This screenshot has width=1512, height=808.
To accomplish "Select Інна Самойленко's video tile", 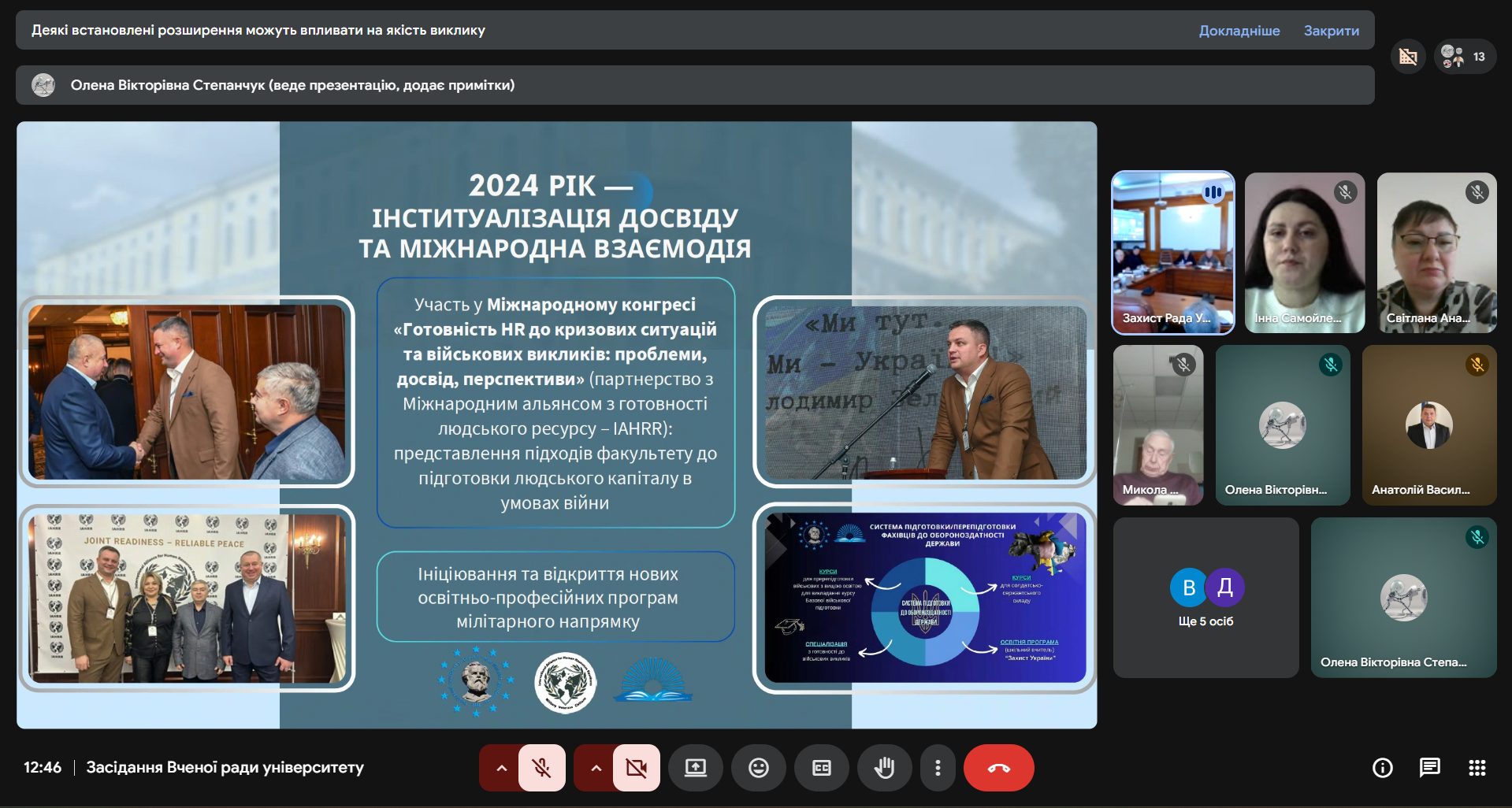I will [1304, 253].
